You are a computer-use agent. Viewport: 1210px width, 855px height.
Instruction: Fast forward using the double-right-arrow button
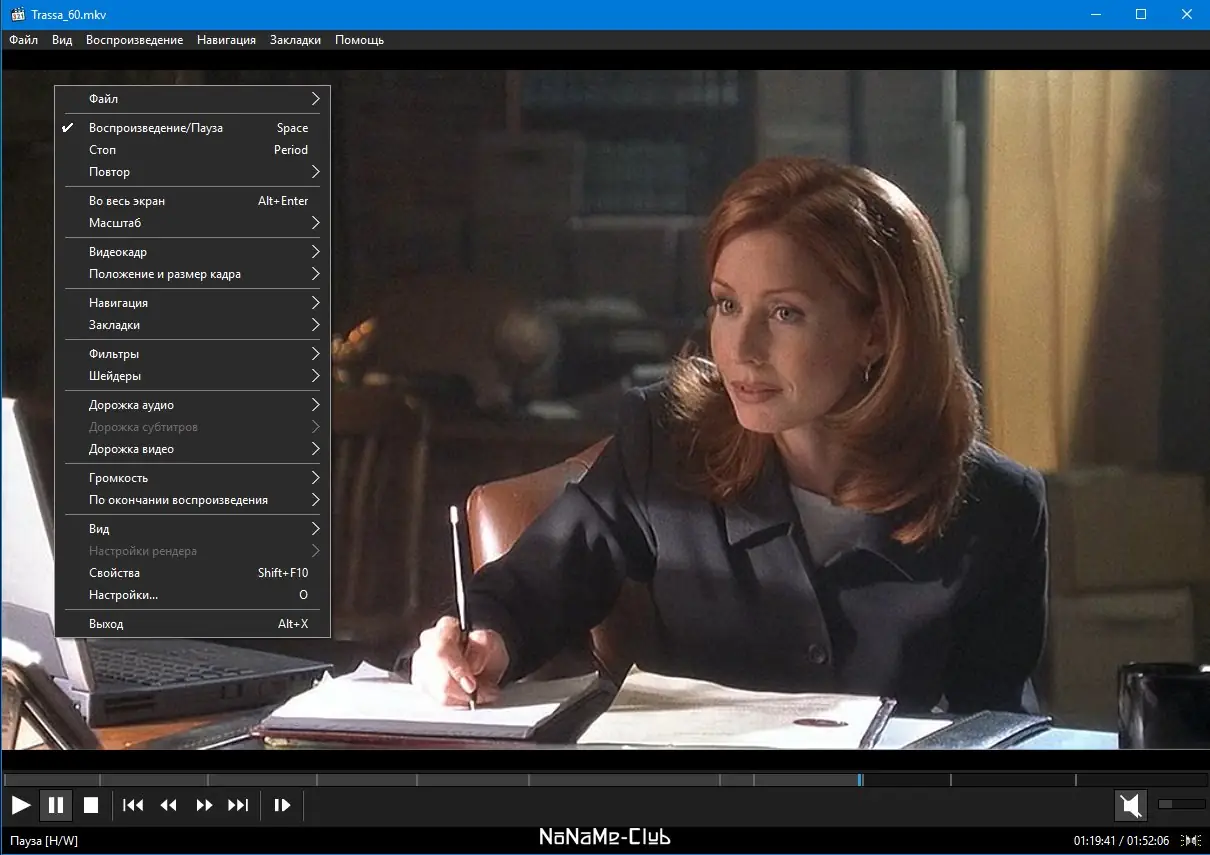(204, 805)
